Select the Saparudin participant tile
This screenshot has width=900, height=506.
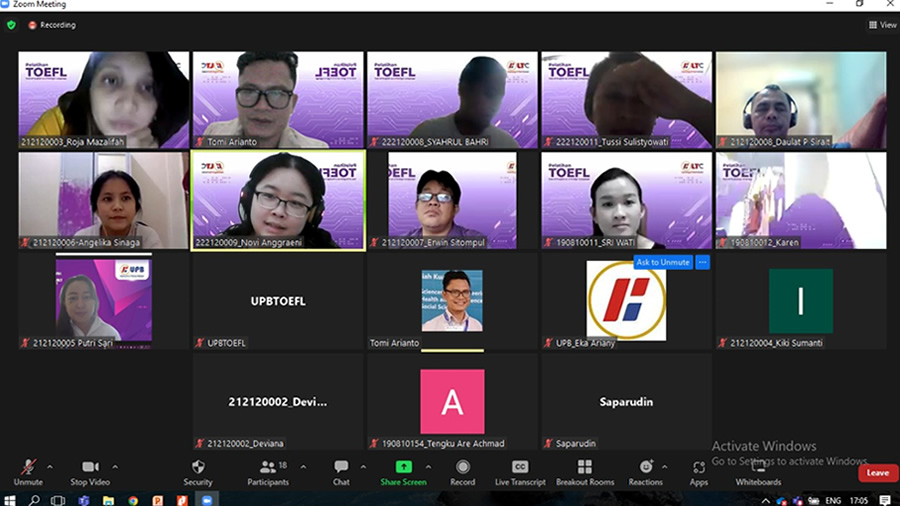[x=626, y=402]
